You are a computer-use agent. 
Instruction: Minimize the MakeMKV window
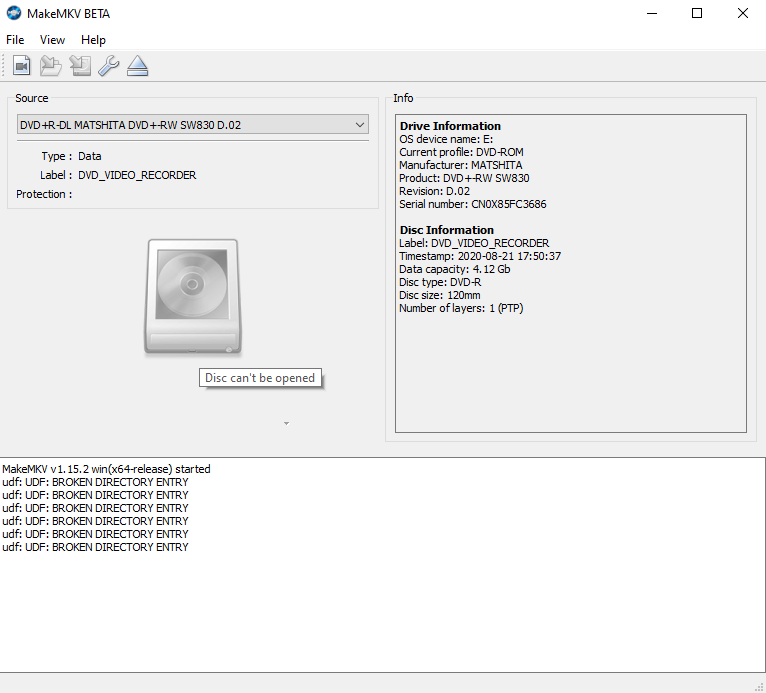click(x=652, y=13)
